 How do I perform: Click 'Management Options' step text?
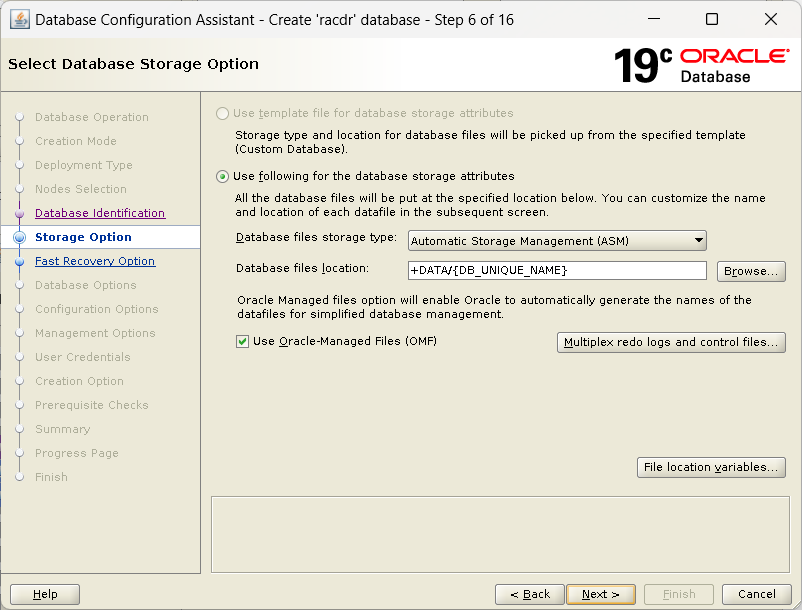(95, 333)
